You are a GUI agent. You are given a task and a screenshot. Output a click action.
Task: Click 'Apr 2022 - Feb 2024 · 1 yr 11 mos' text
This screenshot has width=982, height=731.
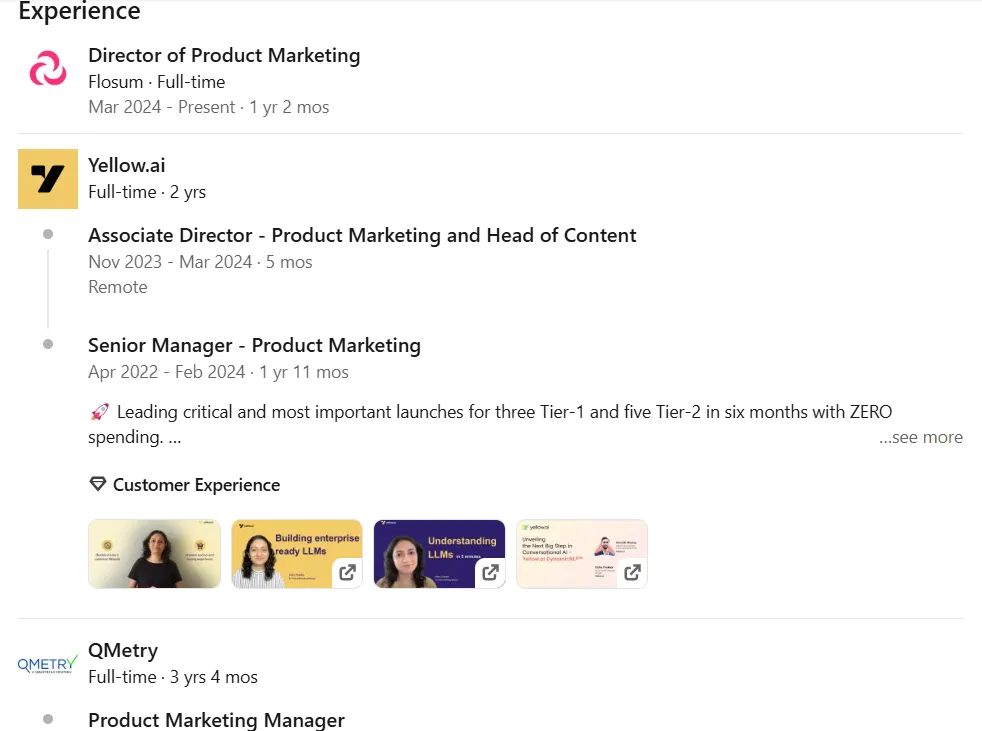coord(219,372)
